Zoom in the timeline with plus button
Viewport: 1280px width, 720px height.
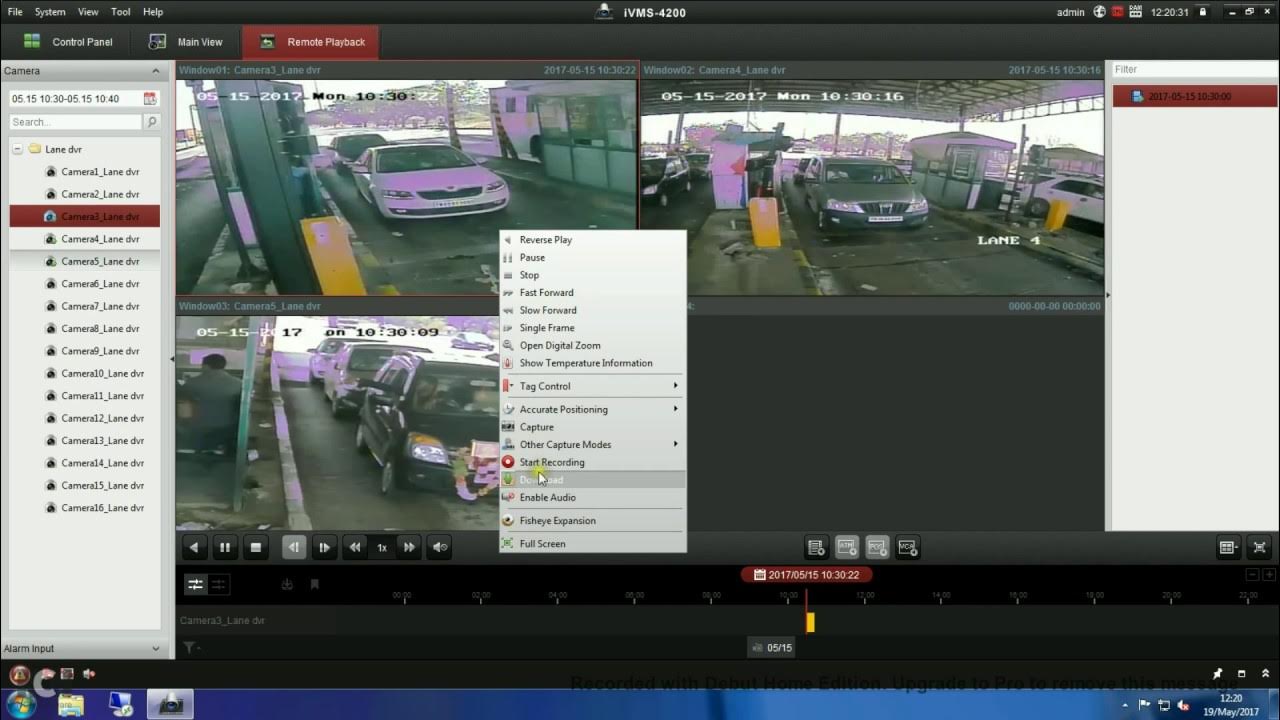pyautogui.click(x=1269, y=575)
